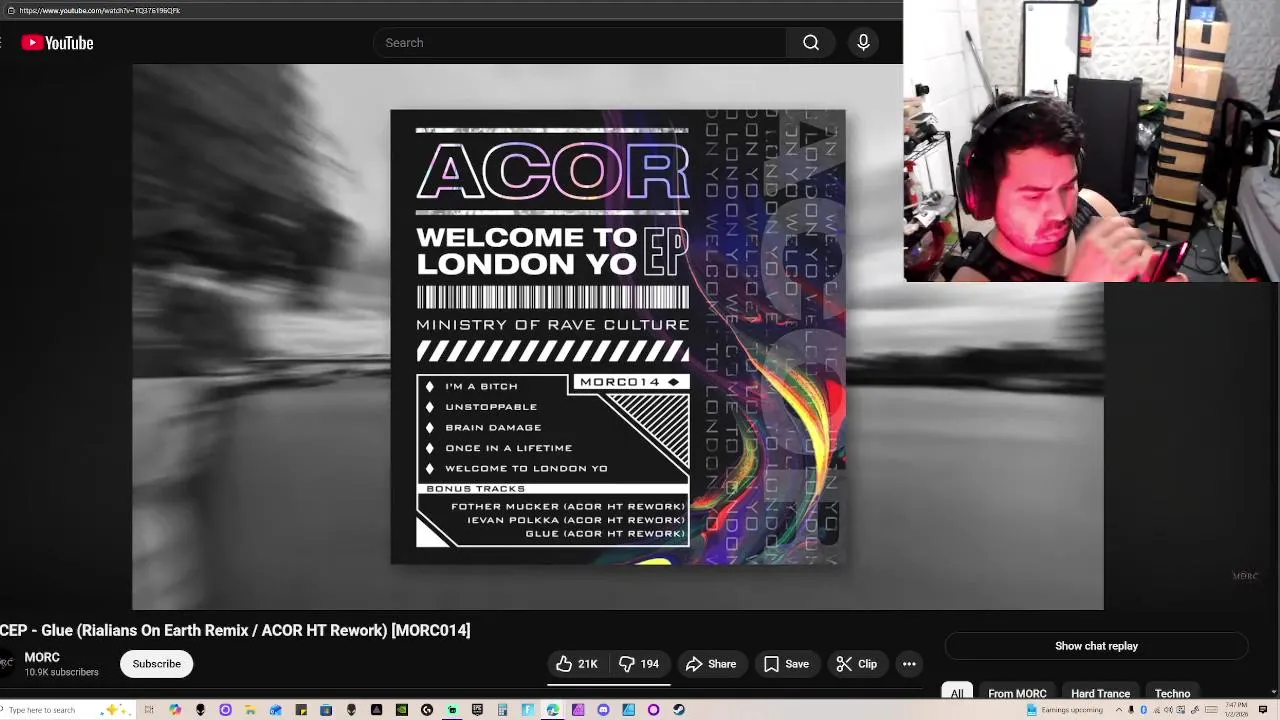Open the volume control in the system tray

click(1168, 710)
